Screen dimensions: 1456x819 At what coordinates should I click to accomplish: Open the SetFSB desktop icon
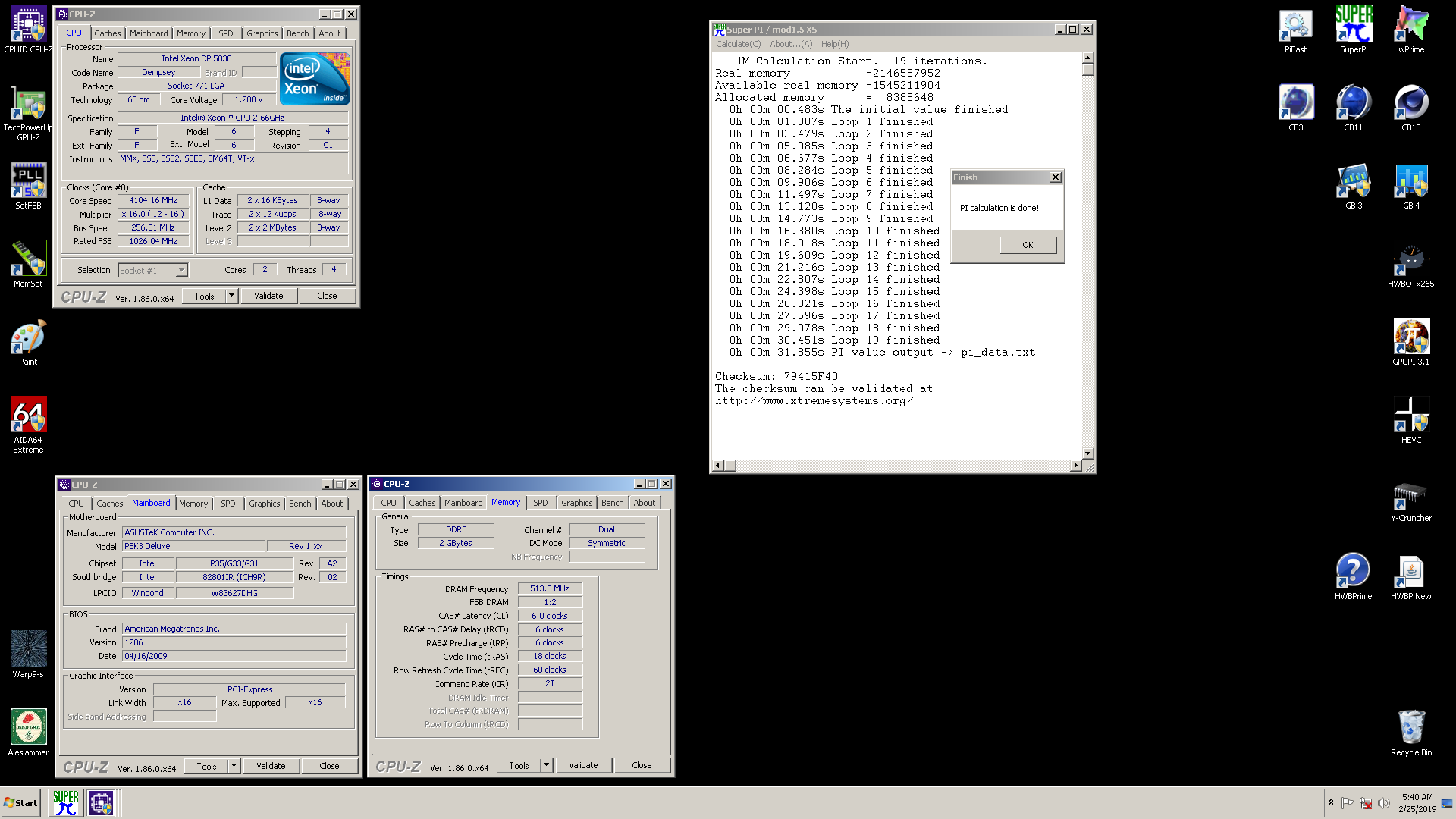tap(28, 187)
